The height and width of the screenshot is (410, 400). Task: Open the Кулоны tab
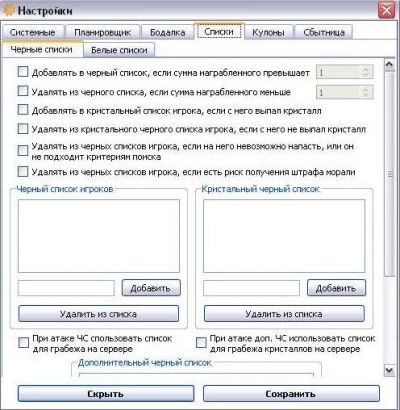[268, 32]
